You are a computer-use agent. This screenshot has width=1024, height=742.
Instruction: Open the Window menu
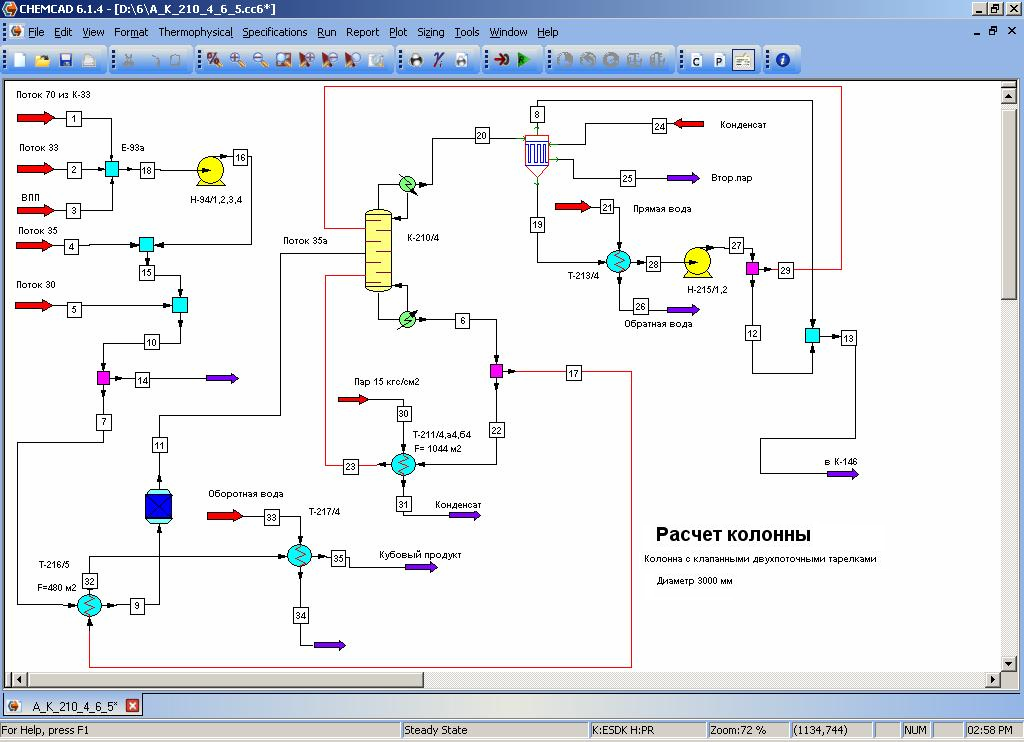(508, 32)
